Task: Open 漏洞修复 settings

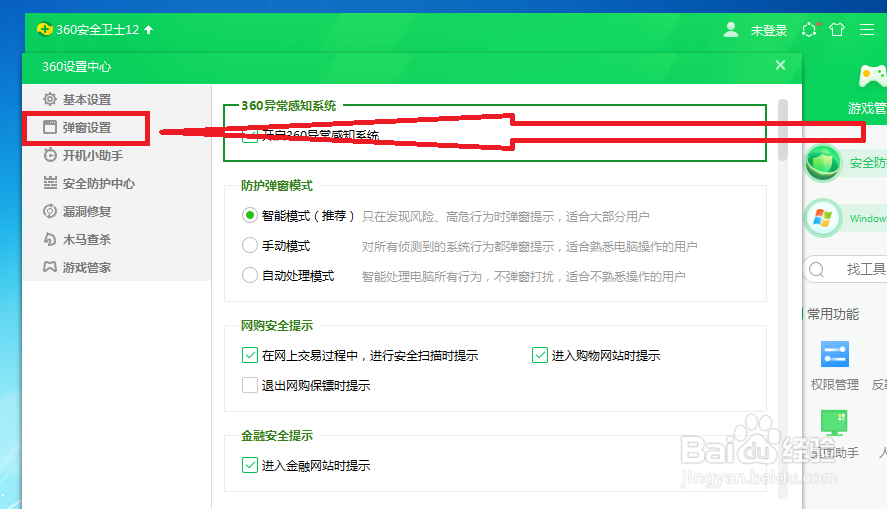Action: tap(117, 212)
